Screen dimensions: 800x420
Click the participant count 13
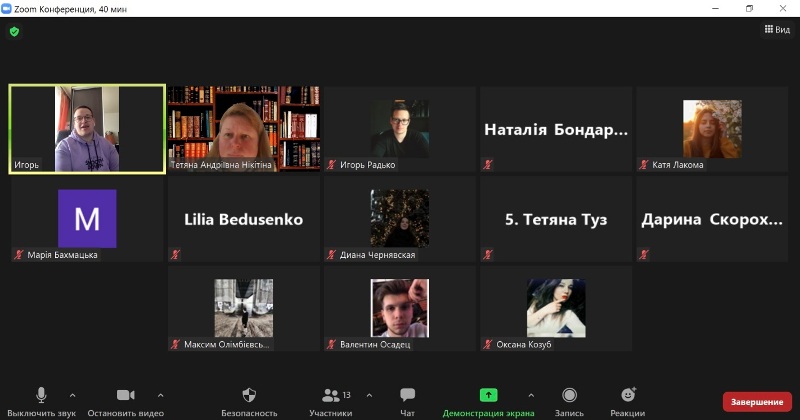click(346, 395)
